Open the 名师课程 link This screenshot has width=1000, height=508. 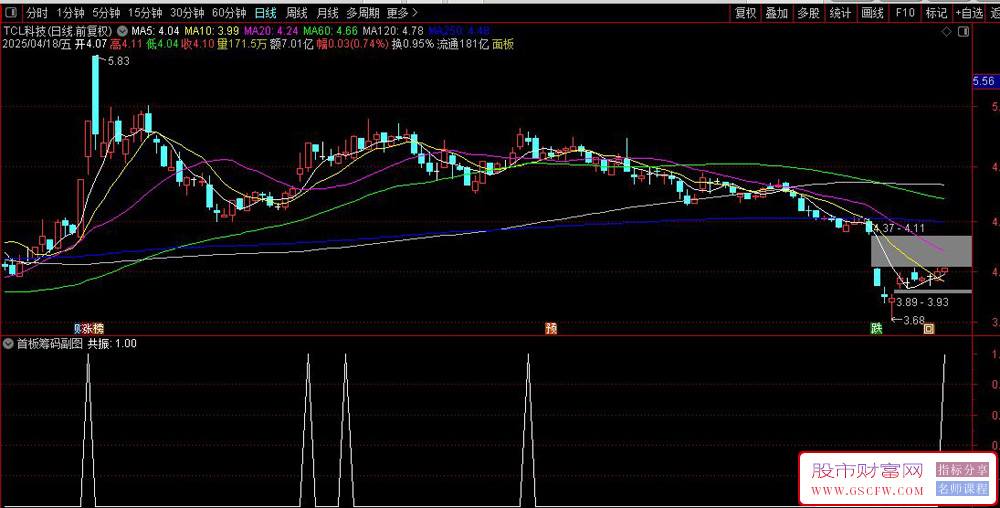coord(962,489)
